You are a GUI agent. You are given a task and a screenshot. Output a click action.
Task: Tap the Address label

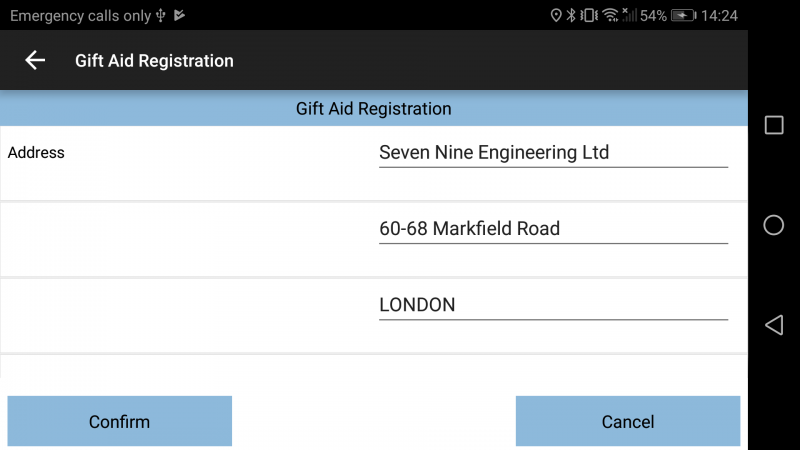tap(36, 153)
